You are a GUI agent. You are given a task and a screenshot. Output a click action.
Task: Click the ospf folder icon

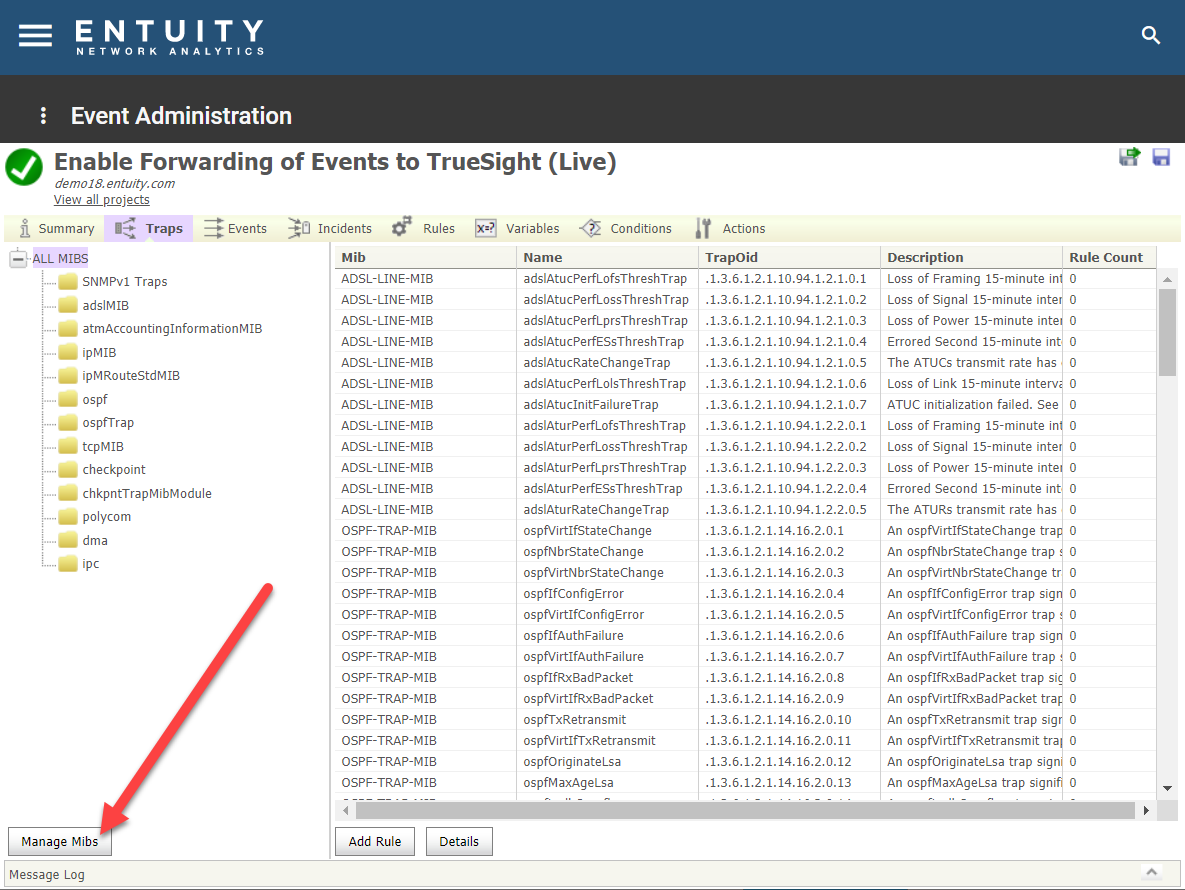(69, 399)
